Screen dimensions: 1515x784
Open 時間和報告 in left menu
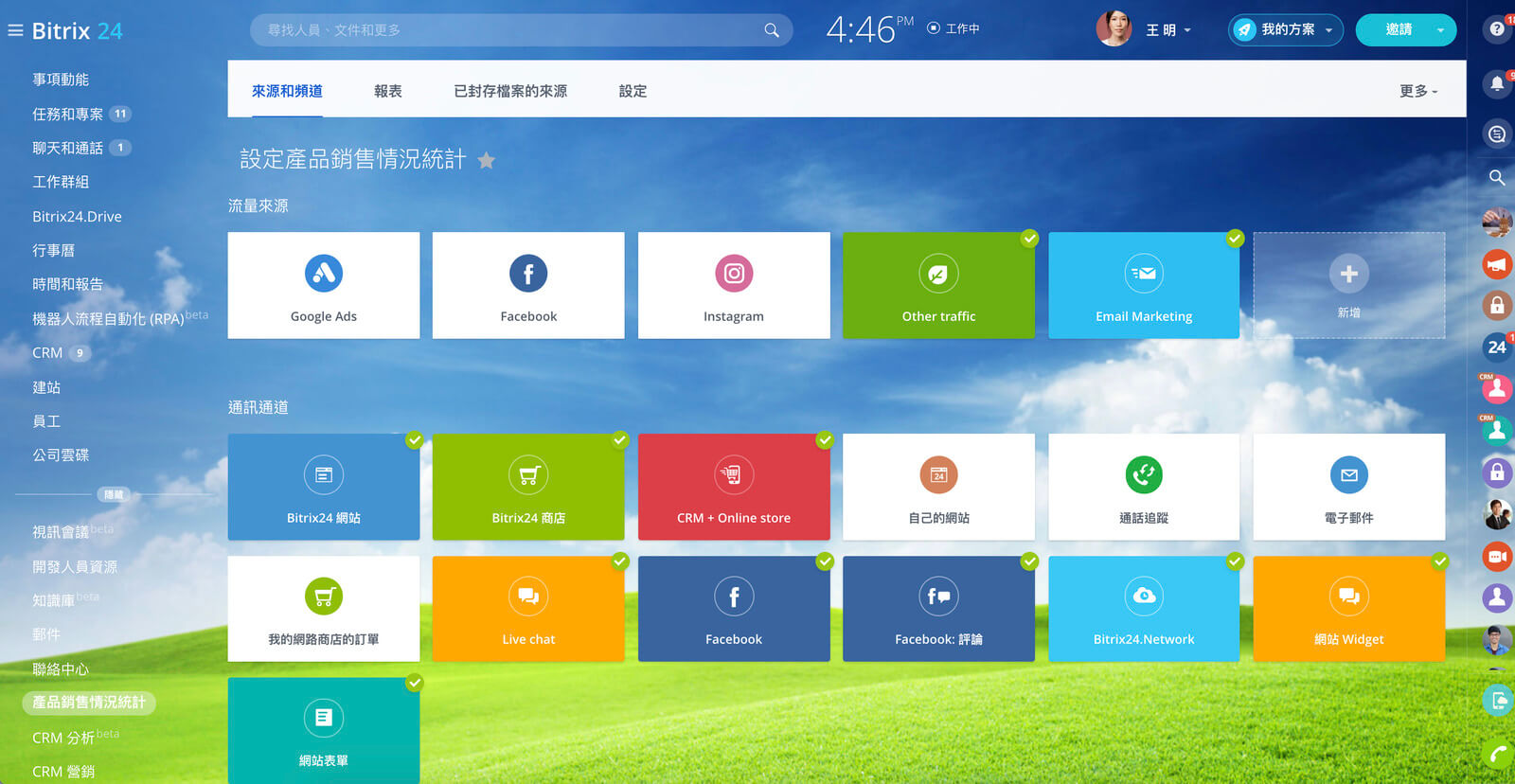[x=67, y=284]
